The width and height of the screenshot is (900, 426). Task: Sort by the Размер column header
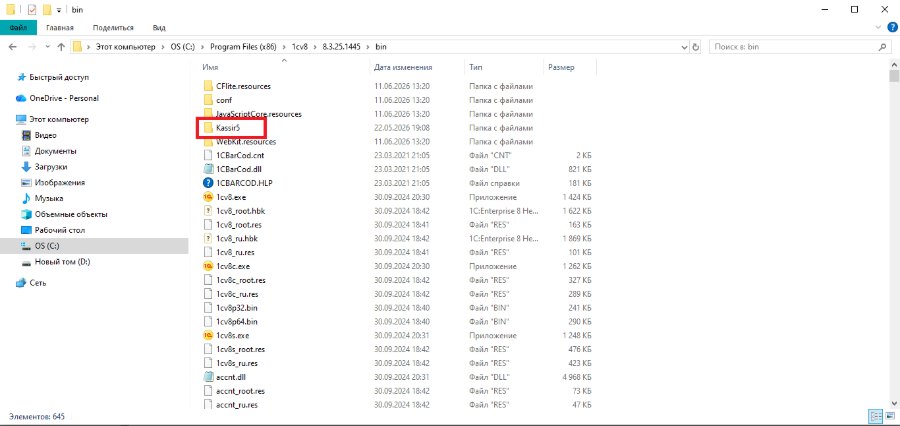561,67
